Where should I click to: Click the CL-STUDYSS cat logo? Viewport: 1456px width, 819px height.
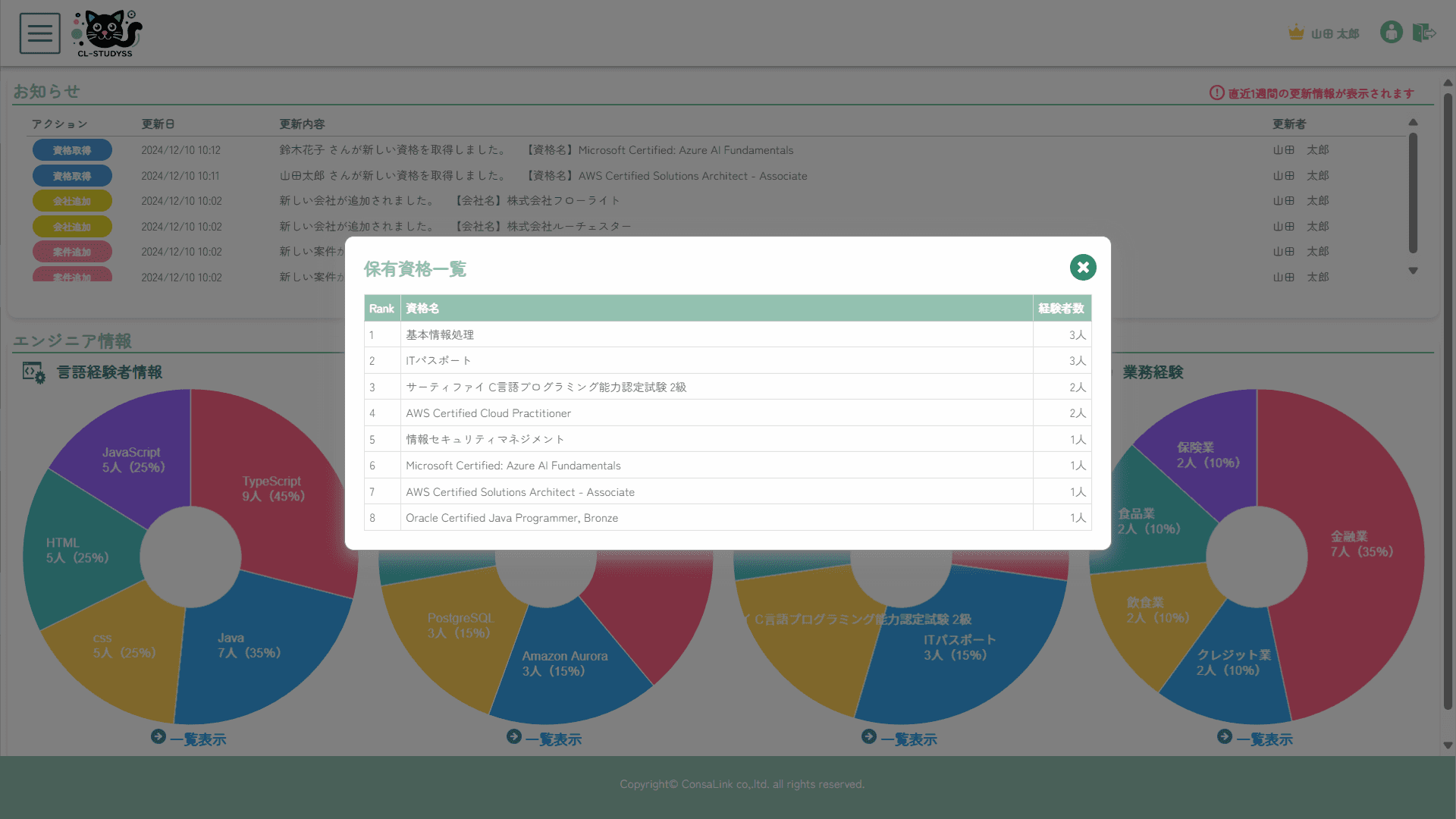click(108, 33)
